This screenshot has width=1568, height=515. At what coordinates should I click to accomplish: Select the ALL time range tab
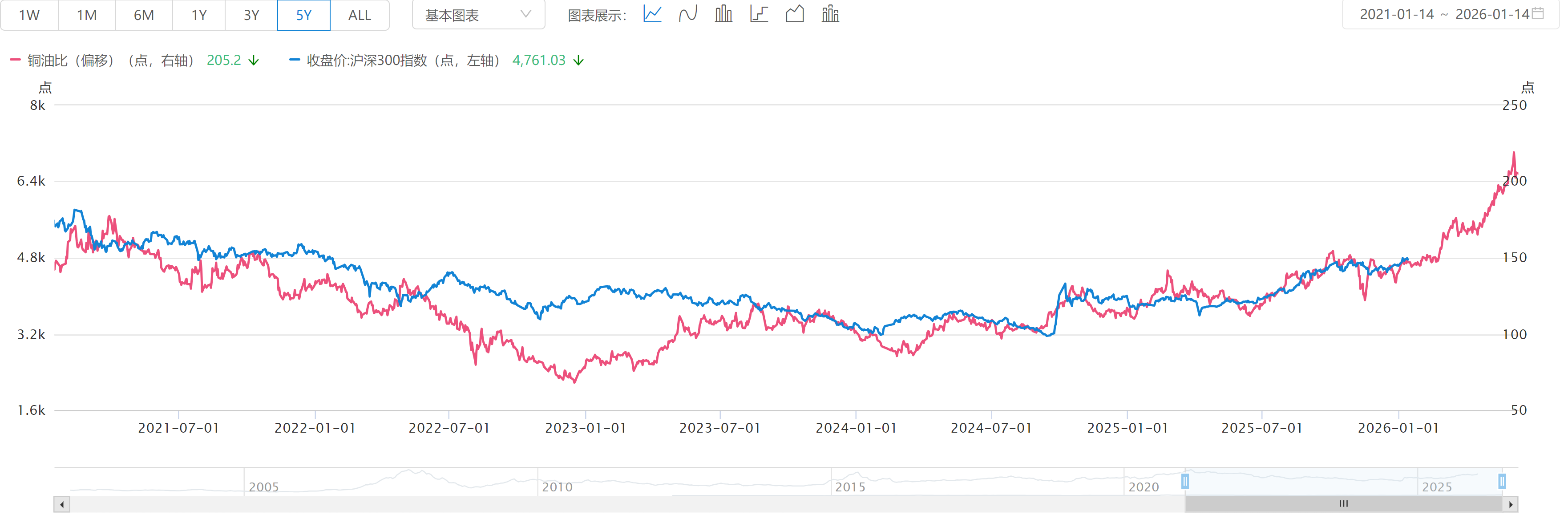click(359, 15)
